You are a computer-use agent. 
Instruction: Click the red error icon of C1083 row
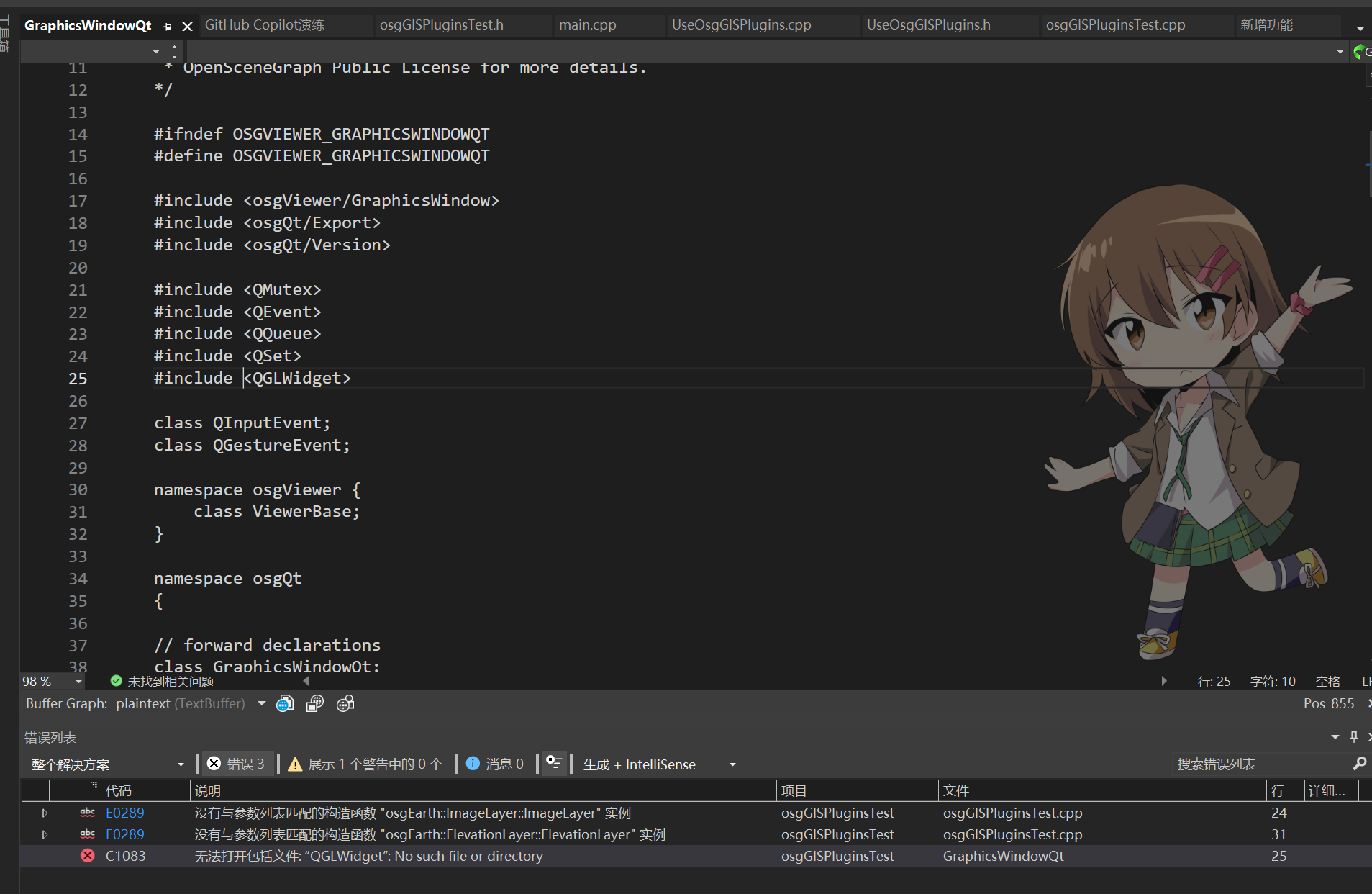coord(88,856)
